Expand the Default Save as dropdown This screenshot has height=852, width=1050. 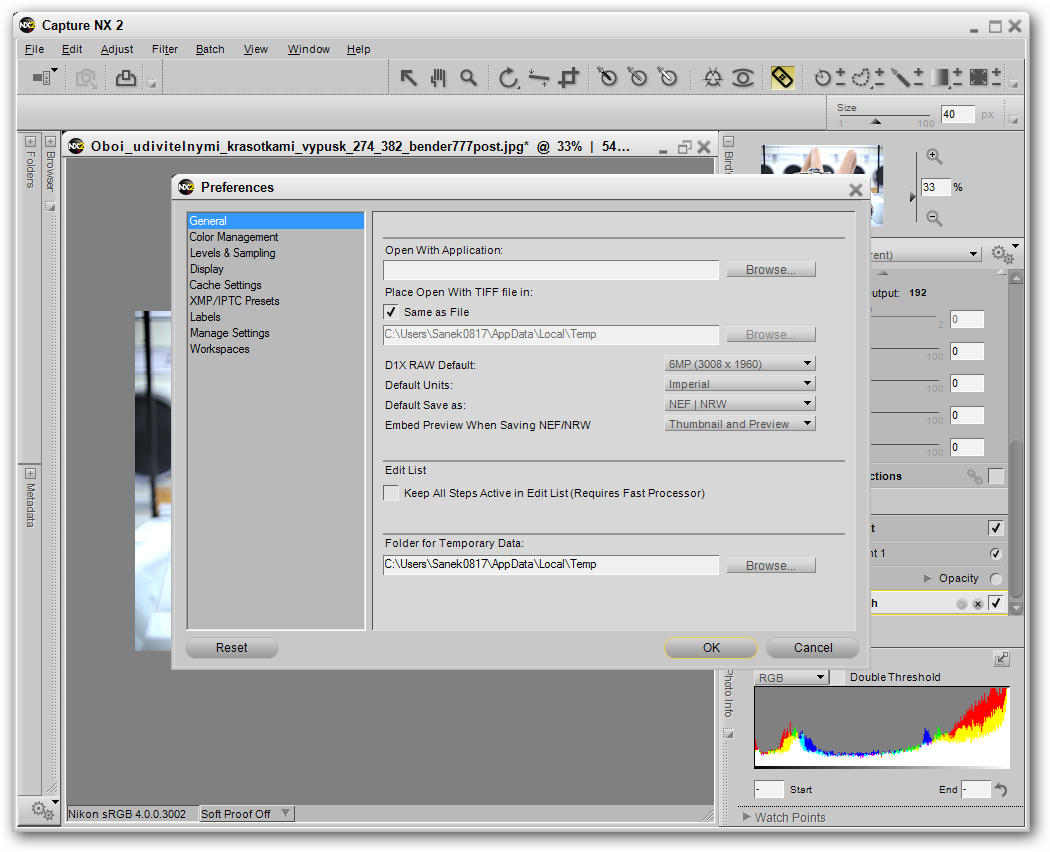(x=740, y=404)
